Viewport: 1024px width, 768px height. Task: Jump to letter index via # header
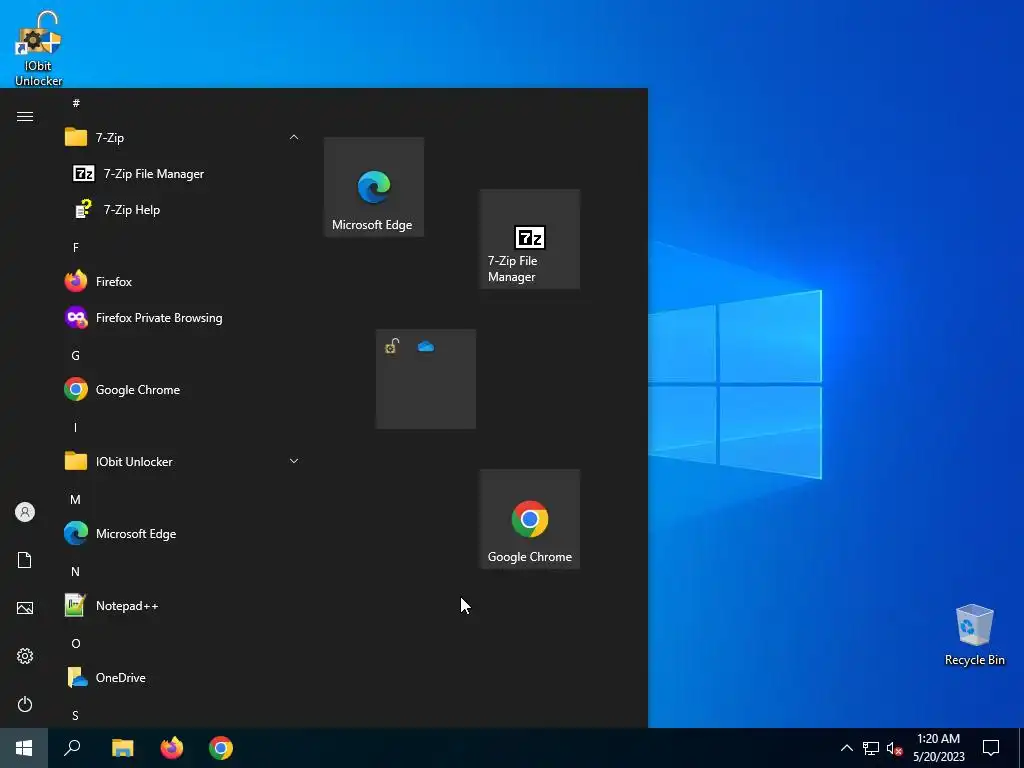tap(76, 103)
